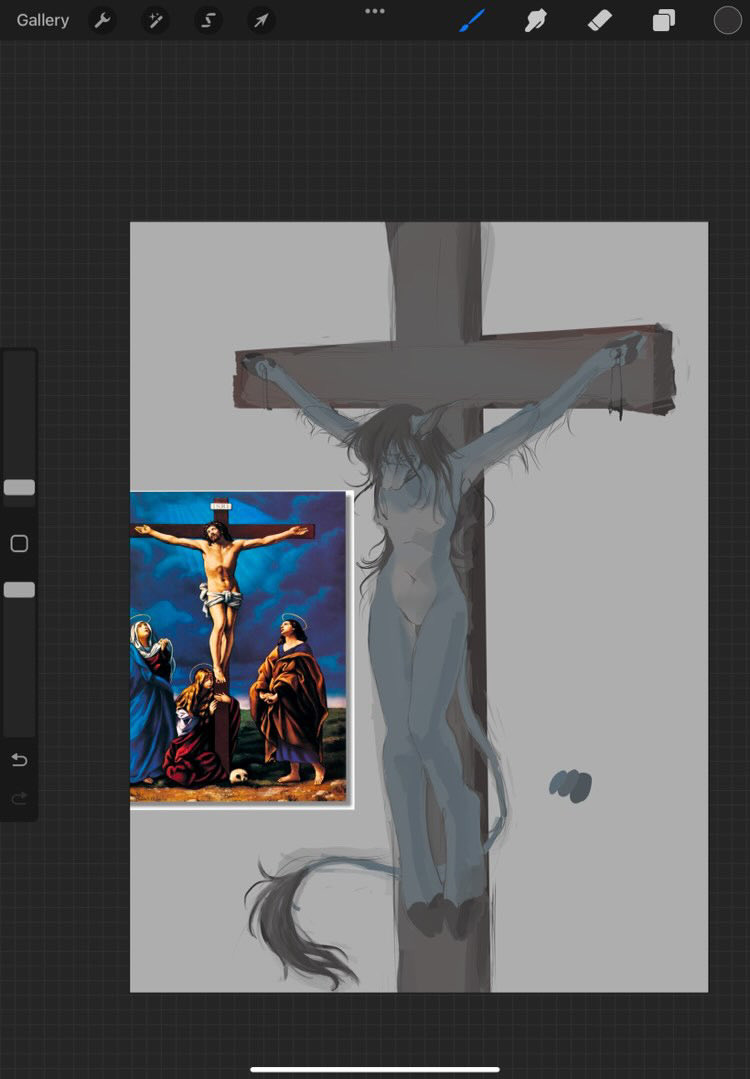
Task: Tap the blue-gray color test swatches on canvas
Action: click(x=570, y=786)
